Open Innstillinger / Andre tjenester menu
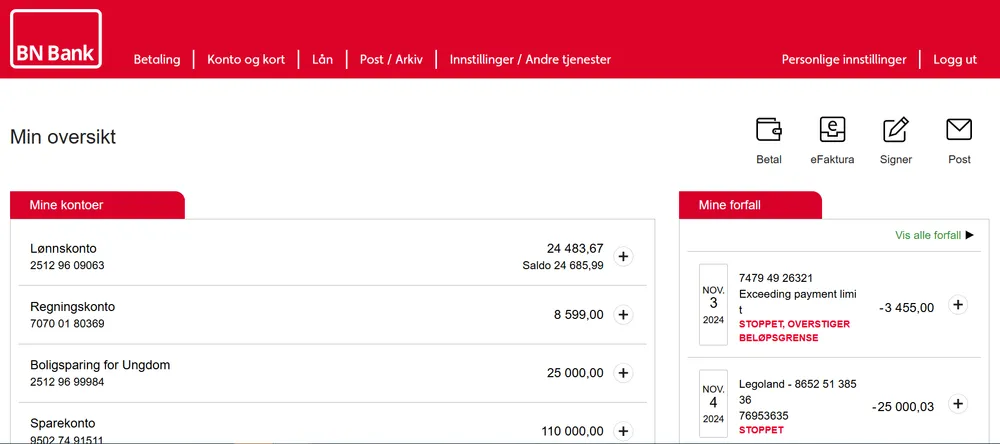The width and height of the screenshot is (1000, 444). (x=530, y=59)
